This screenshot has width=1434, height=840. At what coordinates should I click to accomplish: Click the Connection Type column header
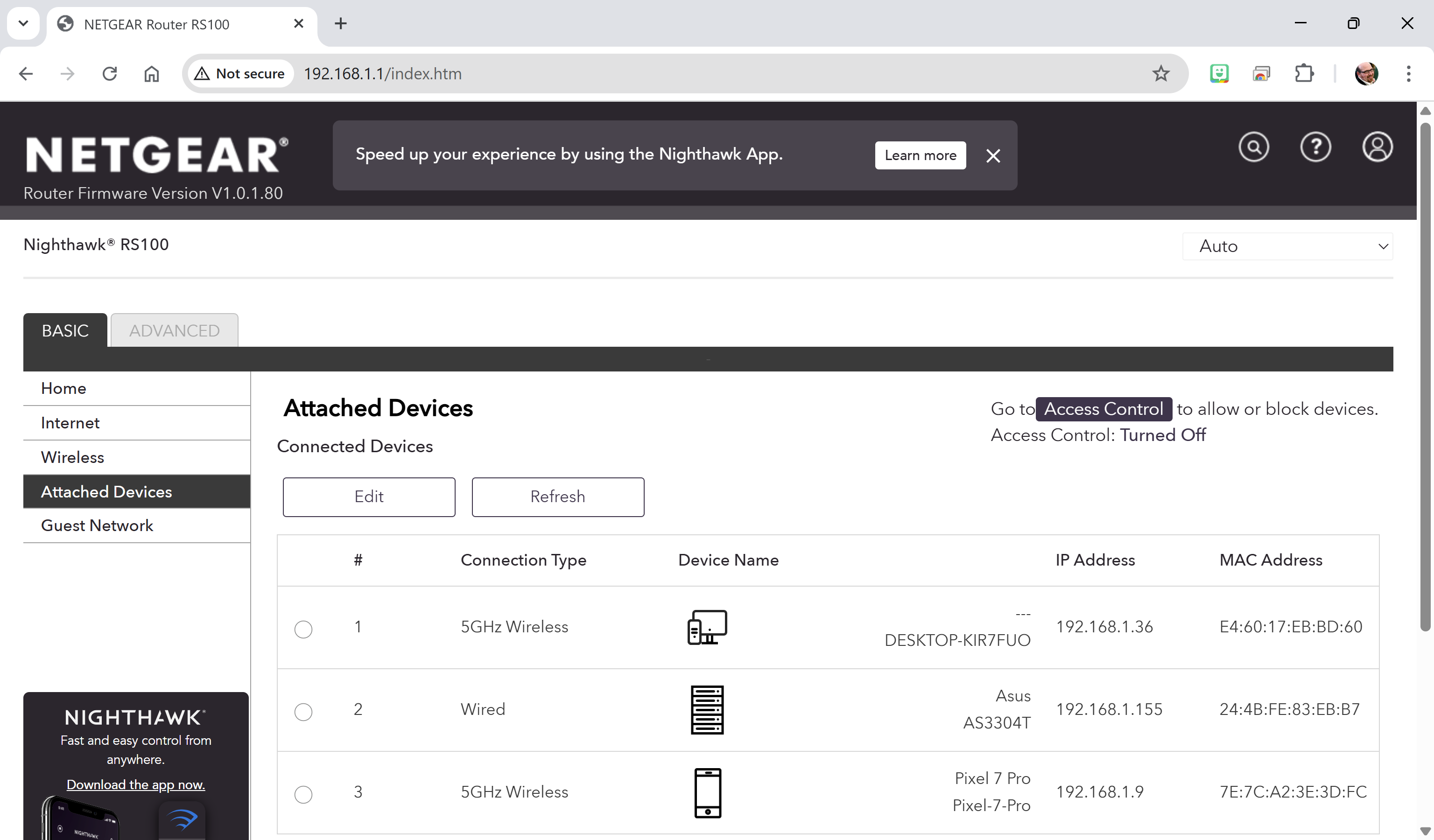tap(523, 560)
